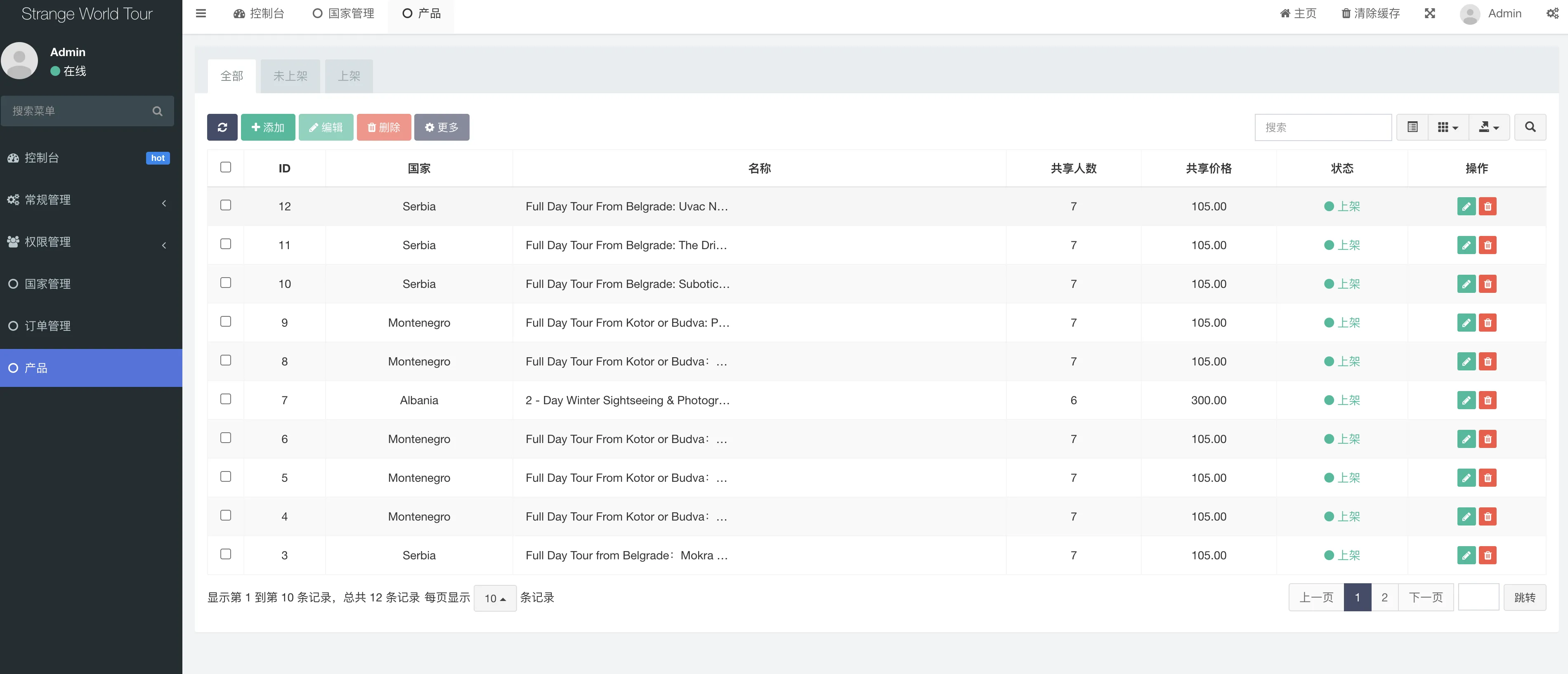Check the checkbox for row ID 10

coord(226,283)
